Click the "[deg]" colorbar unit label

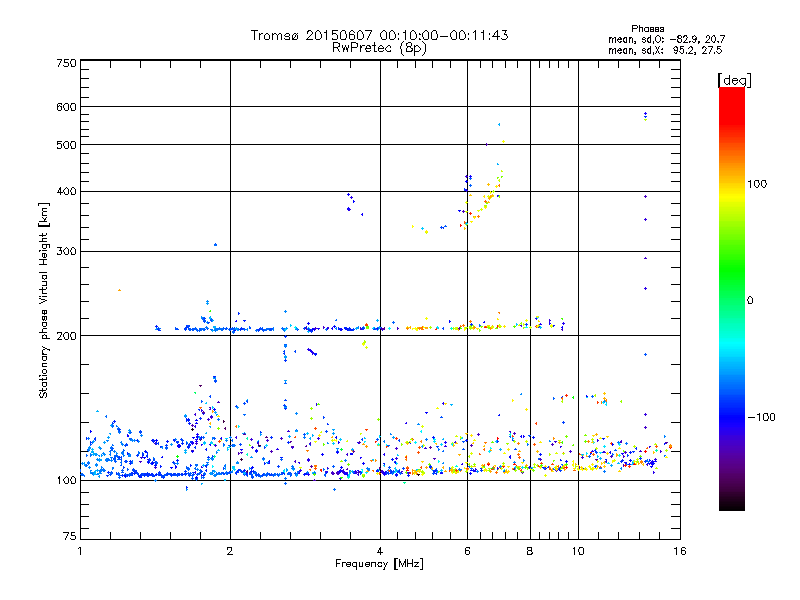coord(734,80)
